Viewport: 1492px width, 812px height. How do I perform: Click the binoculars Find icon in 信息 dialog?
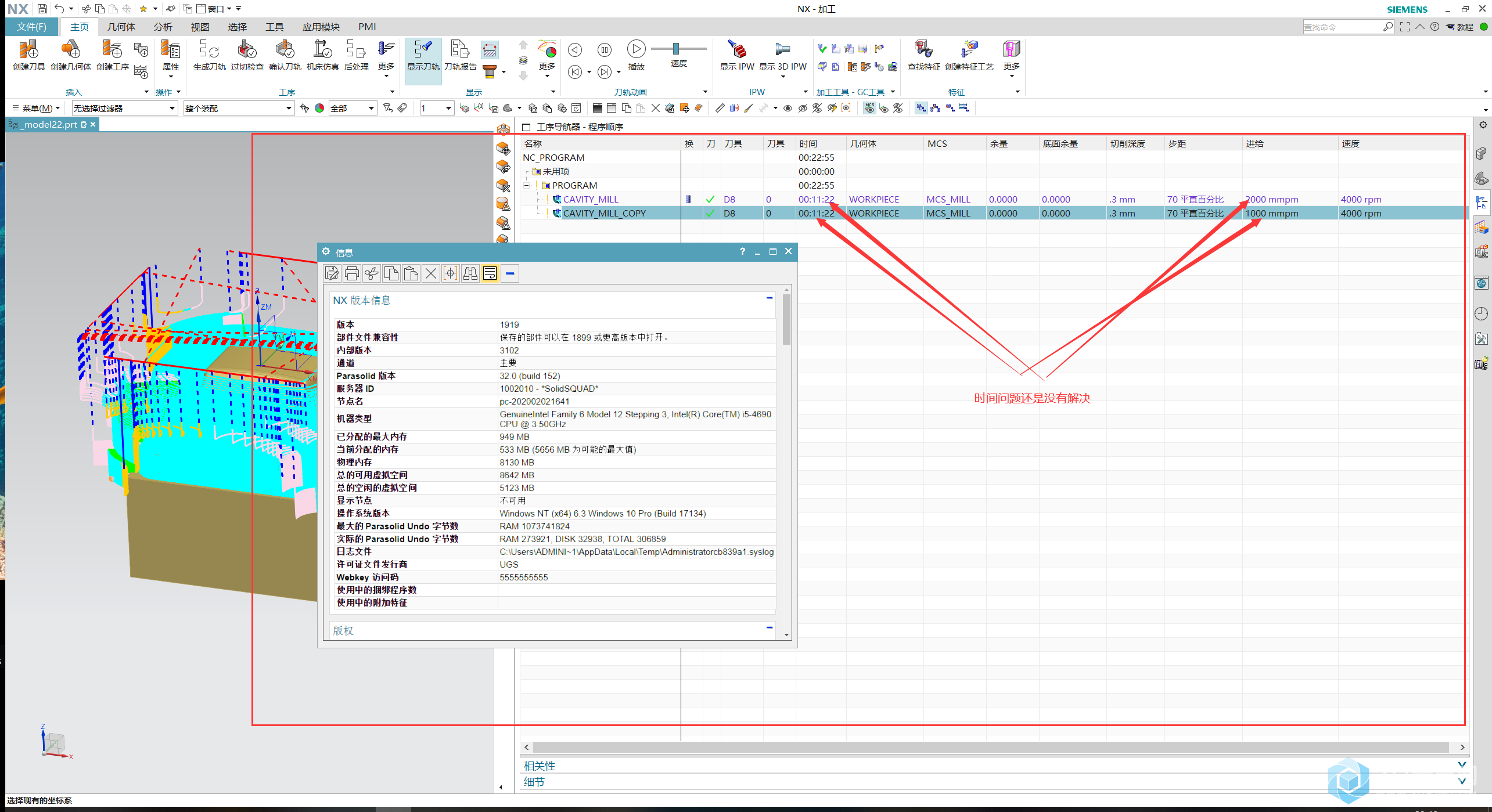tap(470, 273)
